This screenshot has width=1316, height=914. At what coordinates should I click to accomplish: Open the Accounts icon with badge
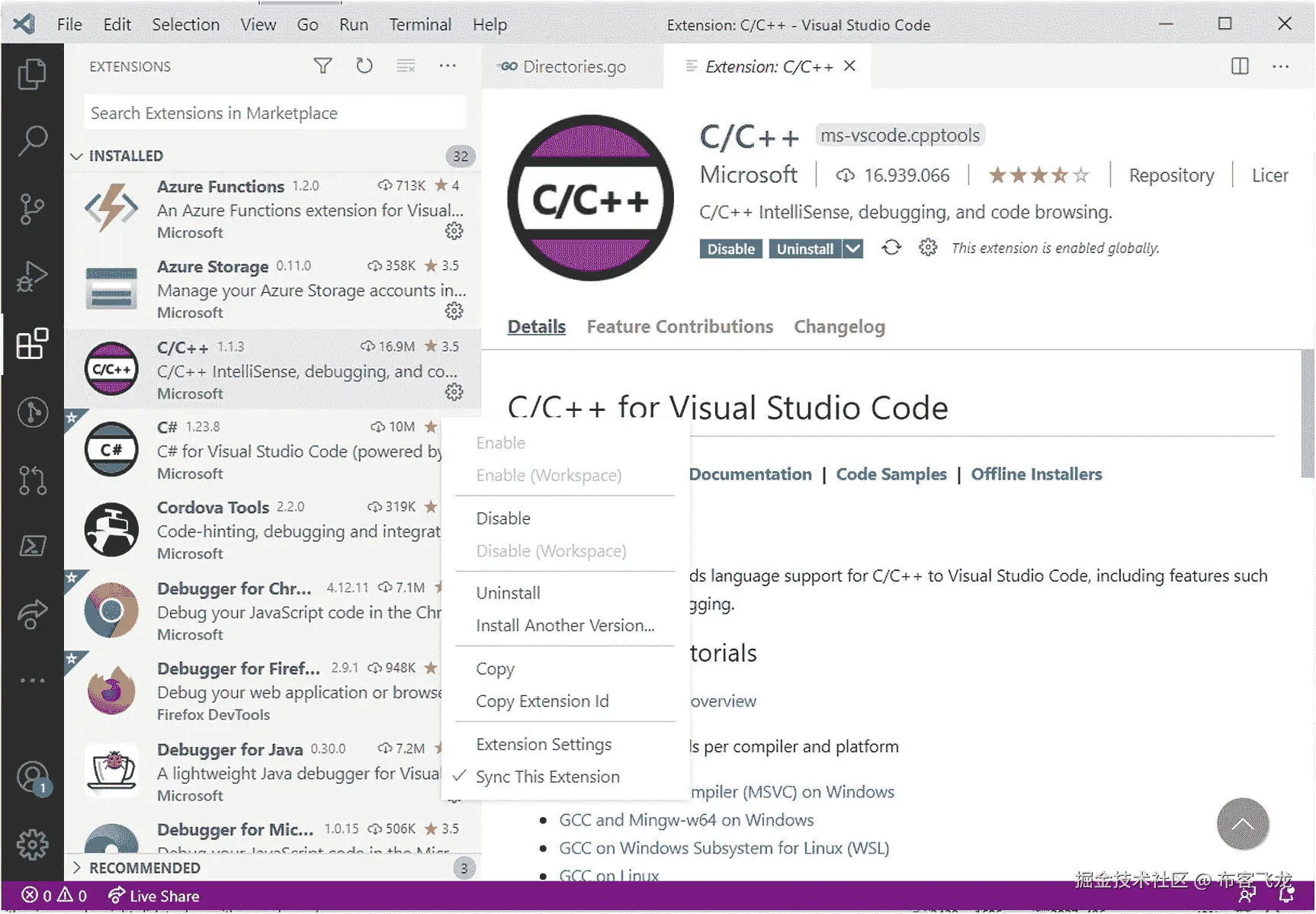(x=34, y=778)
